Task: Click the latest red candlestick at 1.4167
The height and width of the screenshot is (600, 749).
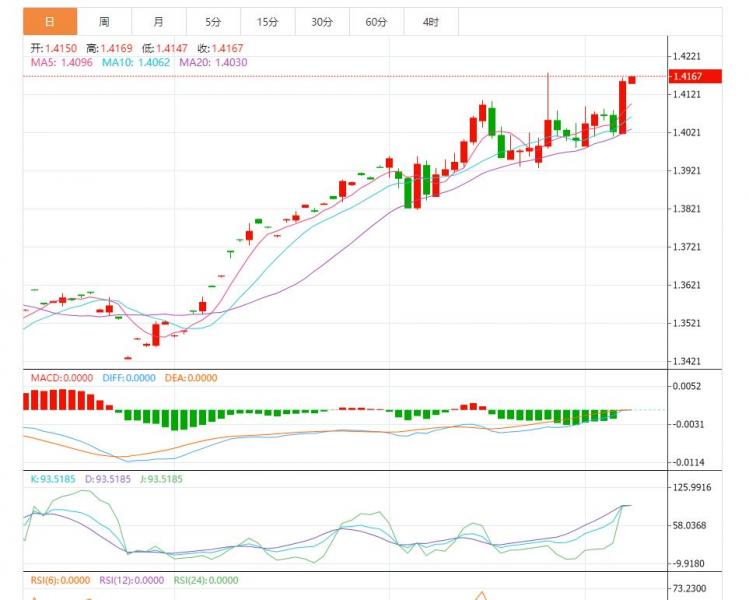Action: point(632,80)
